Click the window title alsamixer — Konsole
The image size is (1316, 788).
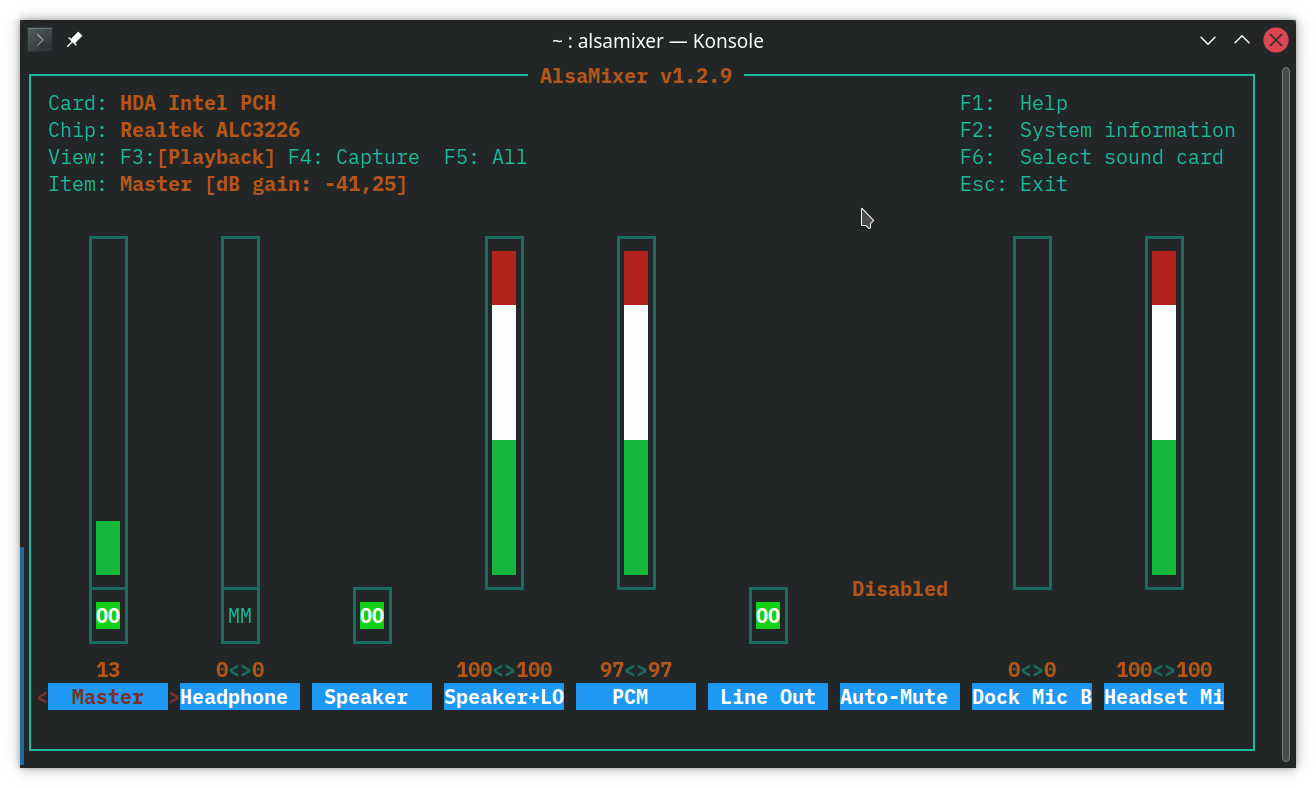pyautogui.click(x=658, y=41)
